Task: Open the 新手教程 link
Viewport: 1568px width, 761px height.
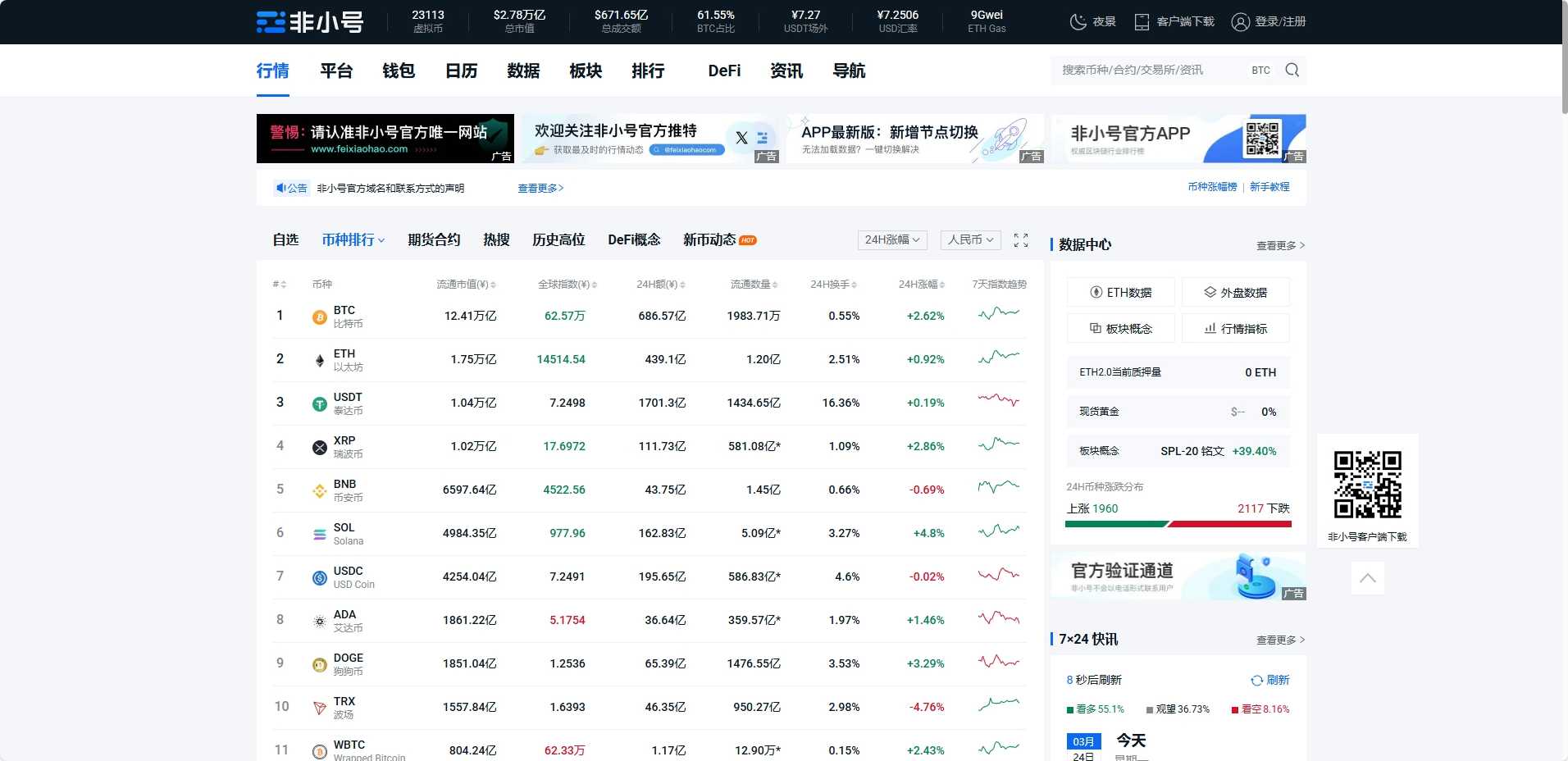Action: (x=1269, y=187)
